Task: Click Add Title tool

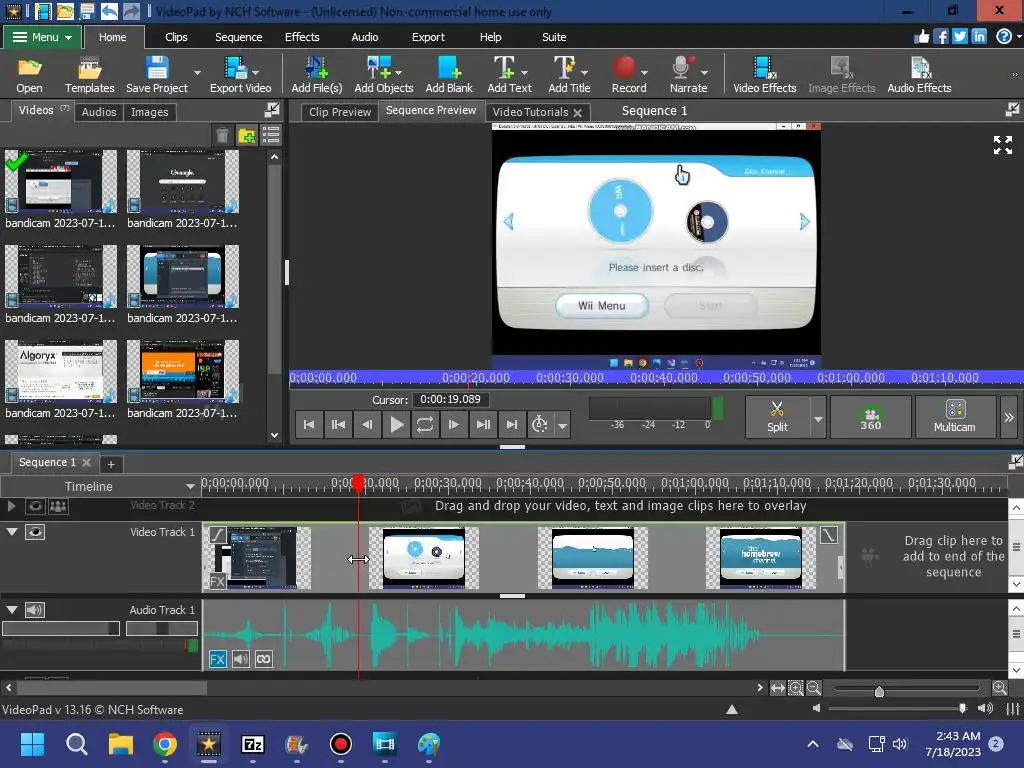Action: (x=569, y=74)
